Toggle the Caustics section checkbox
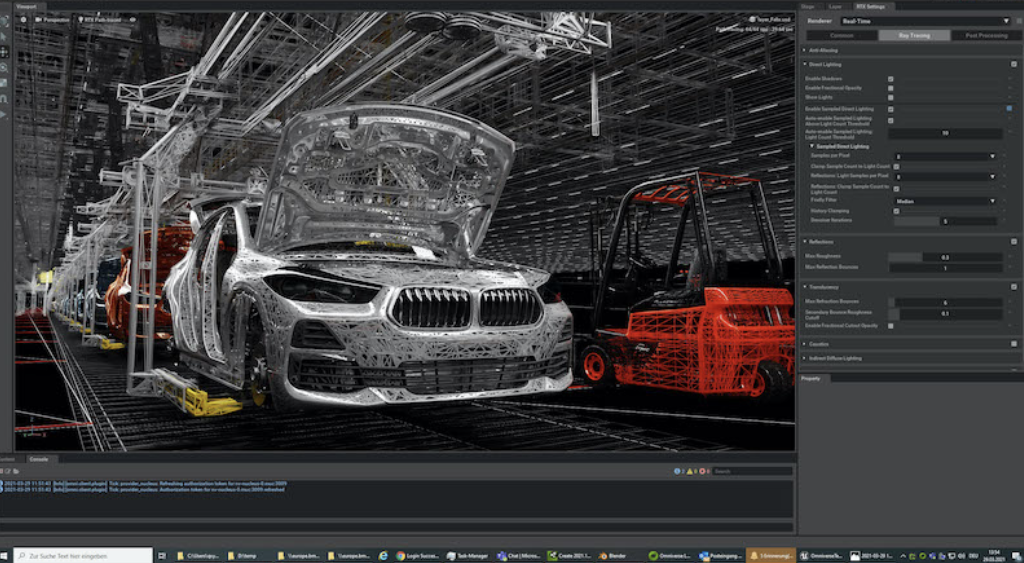The image size is (1024, 563). point(1014,344)
